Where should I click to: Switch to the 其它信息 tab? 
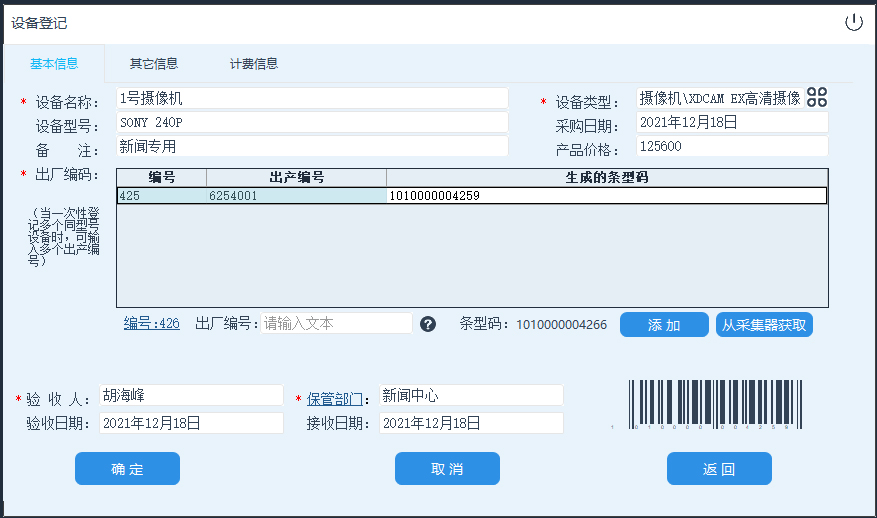click(154, 64)
